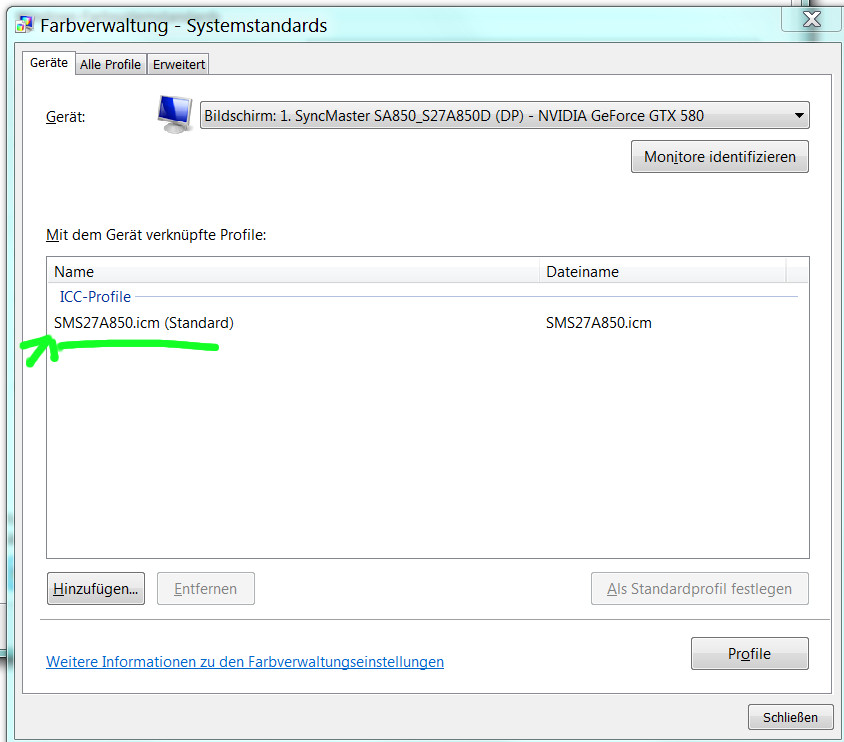This screenshot has height=742, width=844.
Task: Open the Weitere Informationen zu Farbverwaltungseinstellungen link
Action: coord(245,662)
